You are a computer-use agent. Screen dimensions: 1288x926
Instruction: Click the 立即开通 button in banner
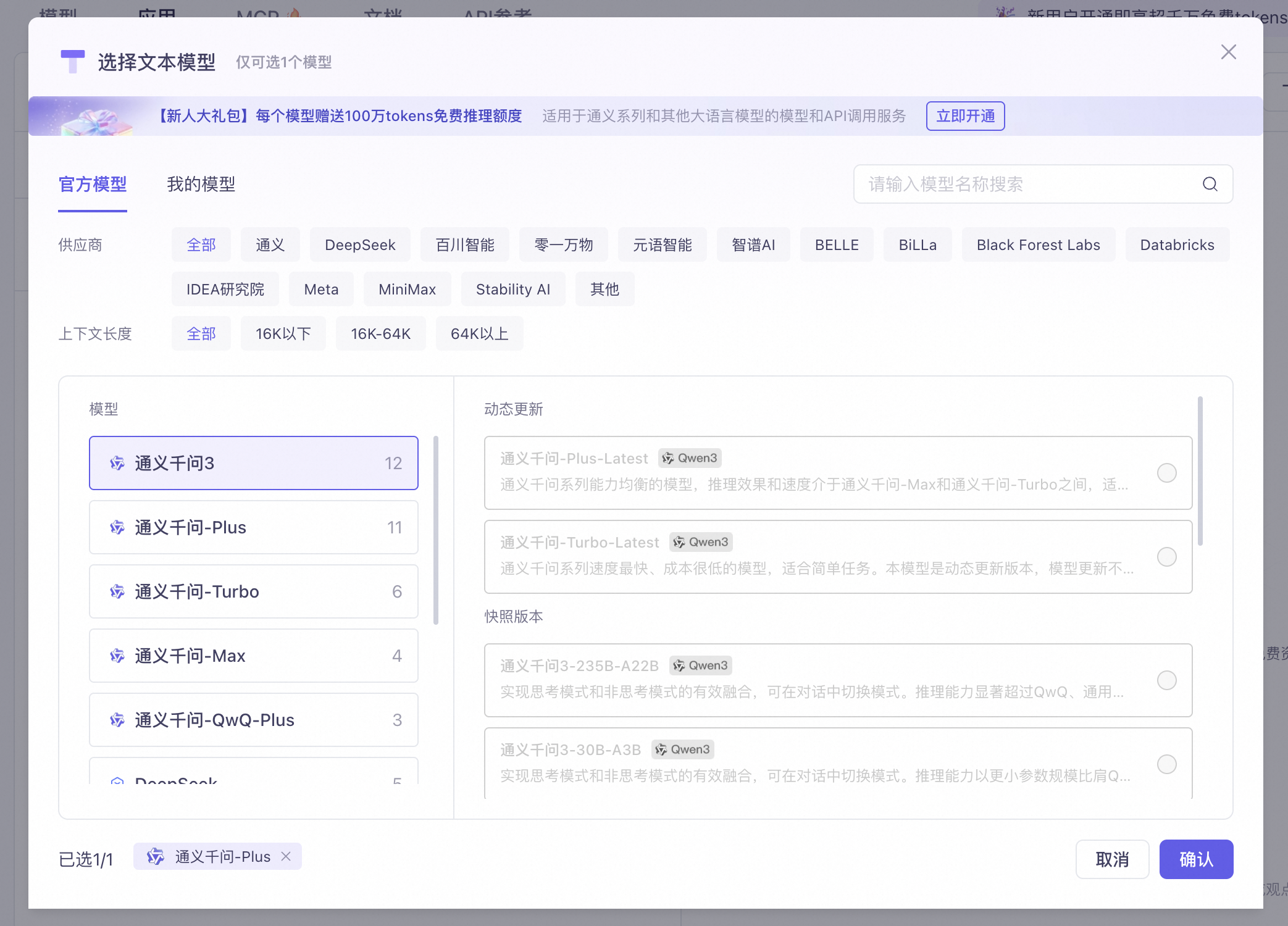(x=966, y=116)
